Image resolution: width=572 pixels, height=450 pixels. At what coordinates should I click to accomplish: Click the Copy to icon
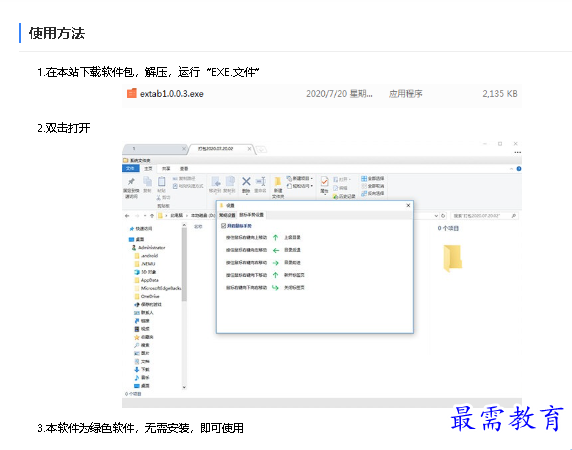(x=230, y=181)
